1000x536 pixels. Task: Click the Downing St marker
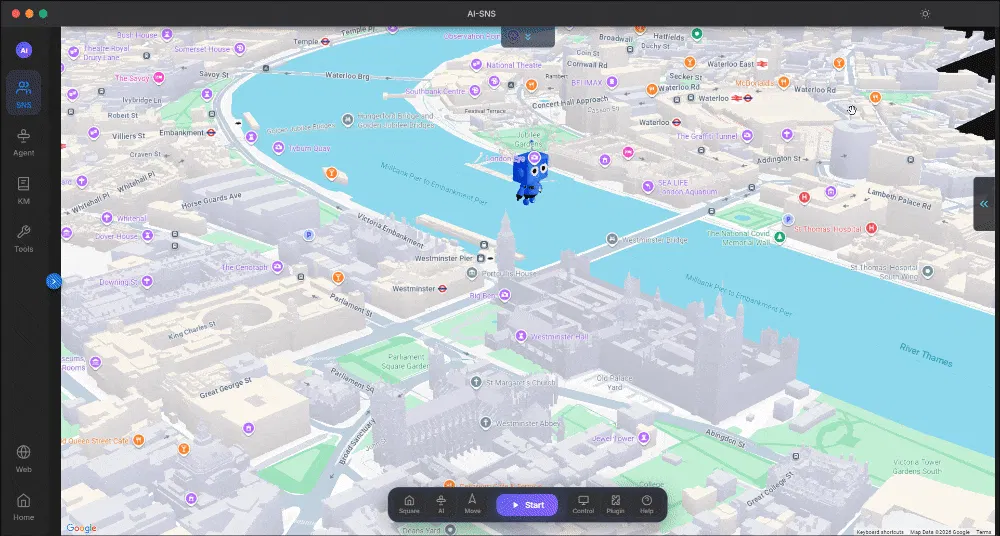click(147, 281)
